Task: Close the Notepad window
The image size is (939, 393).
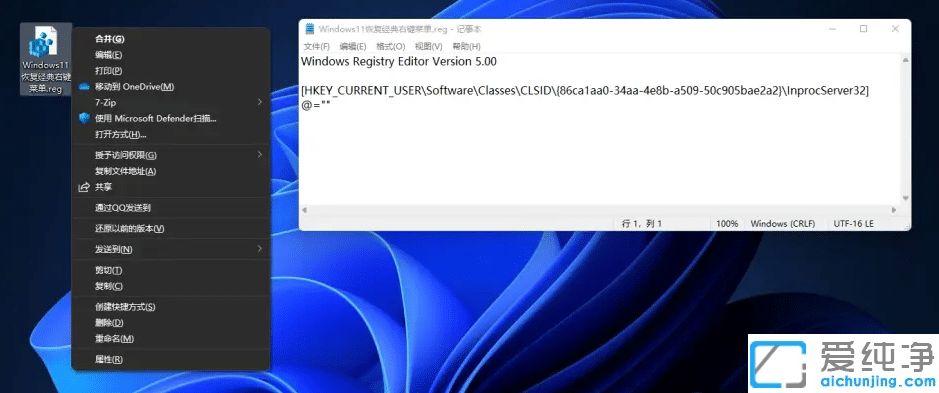Action: (895, 29)
